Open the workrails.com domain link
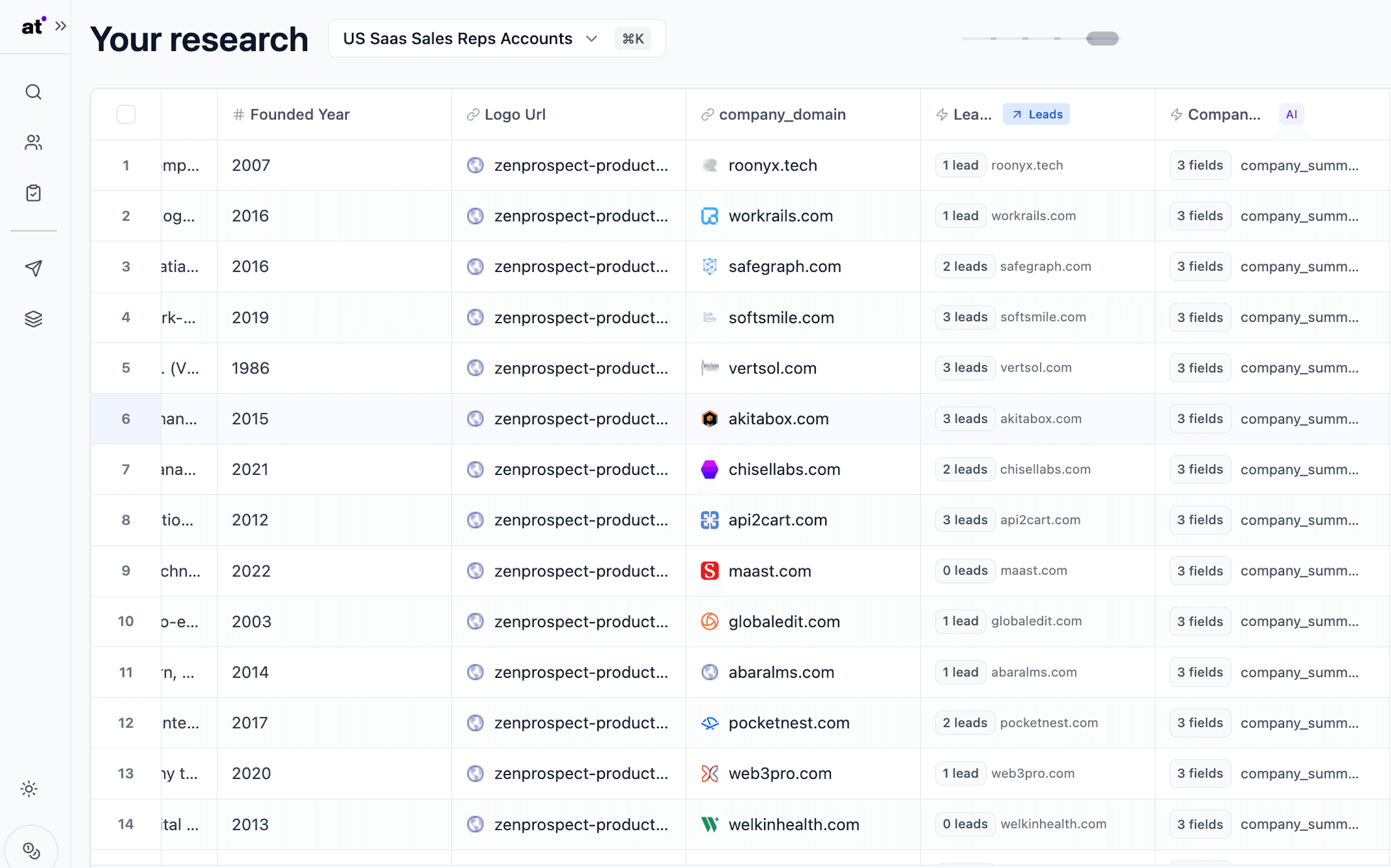This screenshot has width=1391, height=868. point(780,216)
